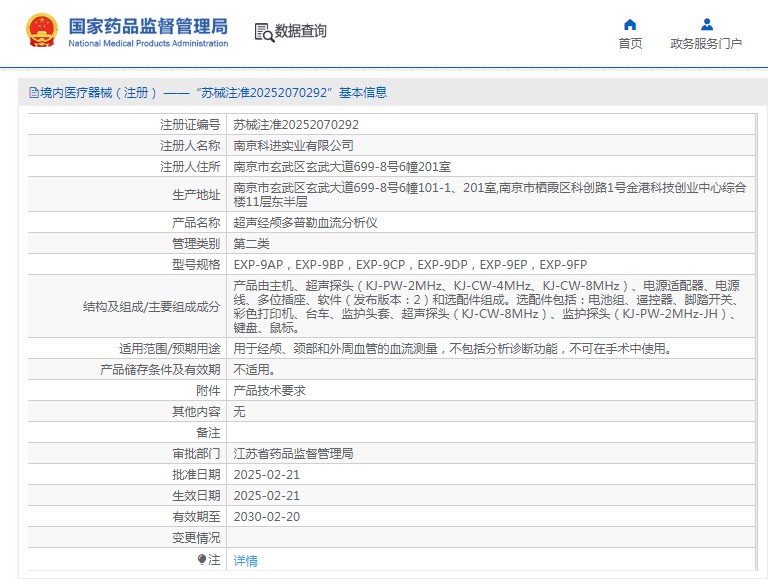768x579 pixels.
Task: Click model specs EXP-9AP, EXP-9BP value
Action: (410, 265)
